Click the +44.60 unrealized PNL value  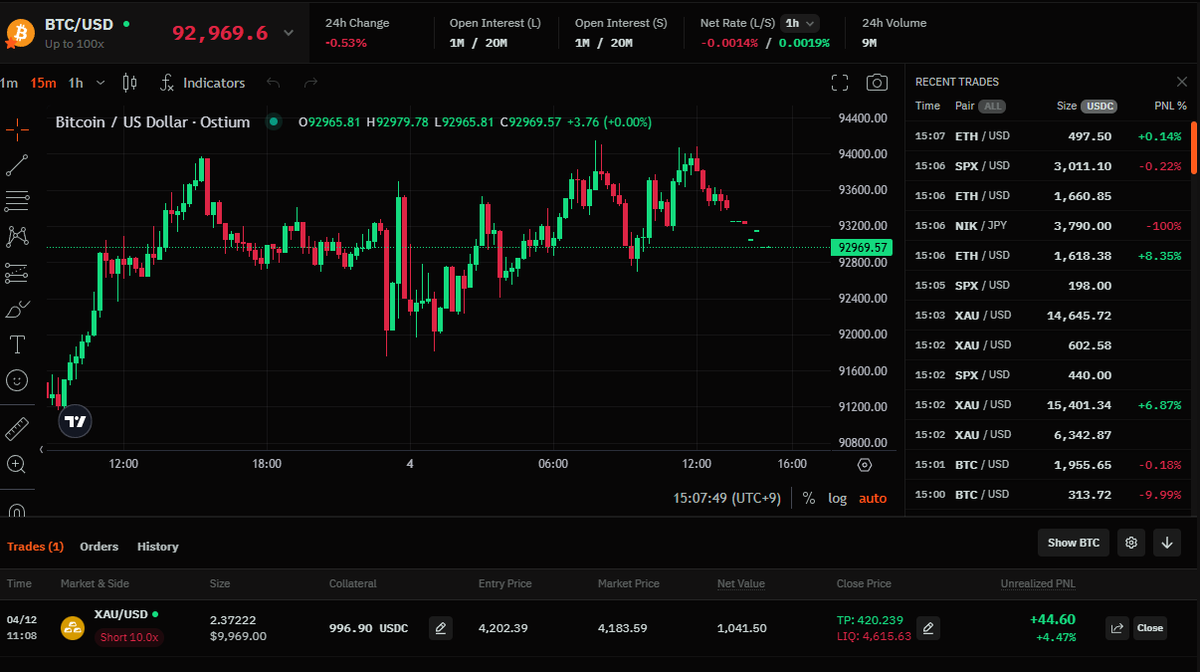coord(1053,619)
